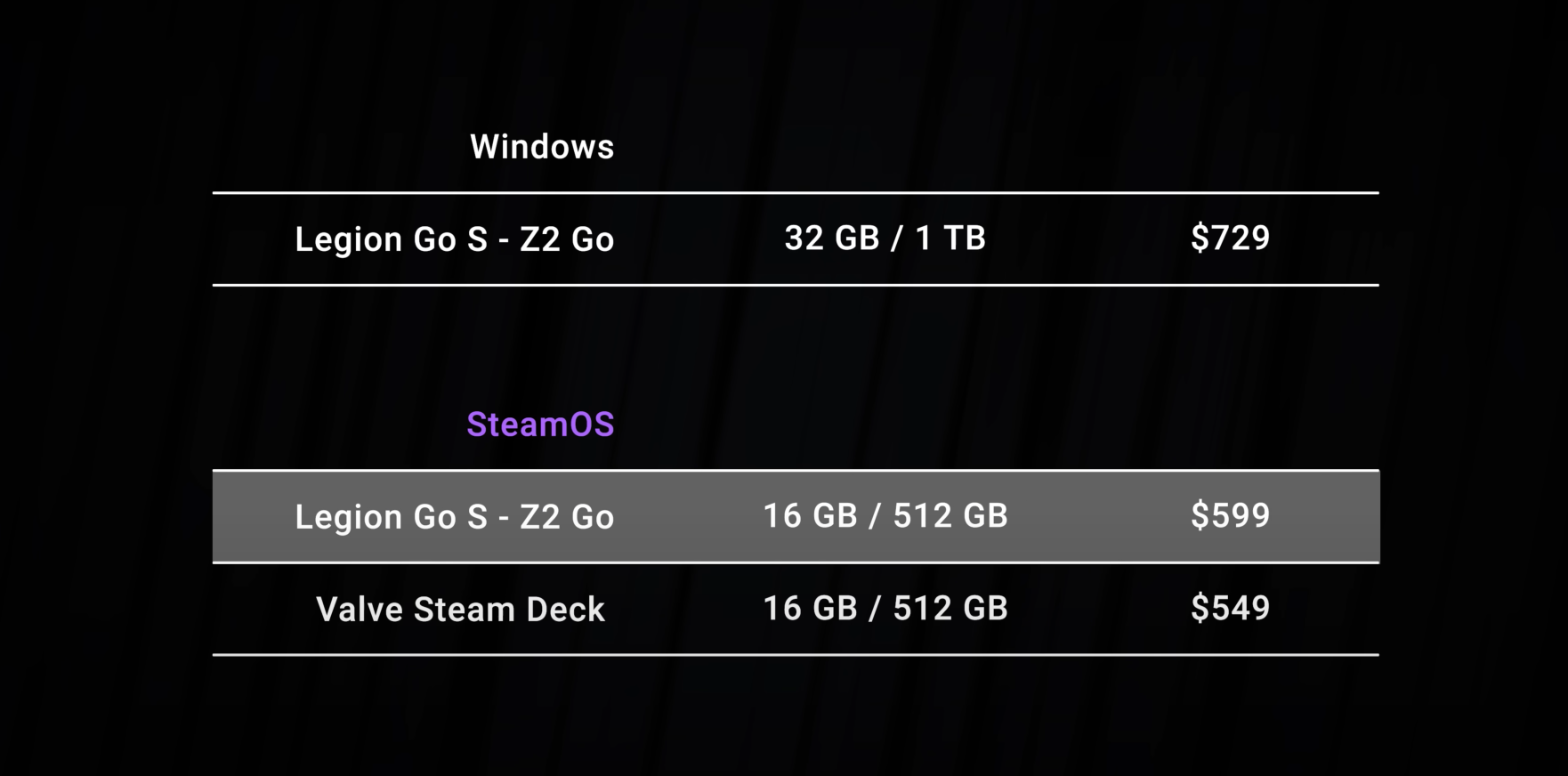Click 512 GB in the Steam Deck row
This screenshot has width=1568, height=776.
tap(950, 609)
